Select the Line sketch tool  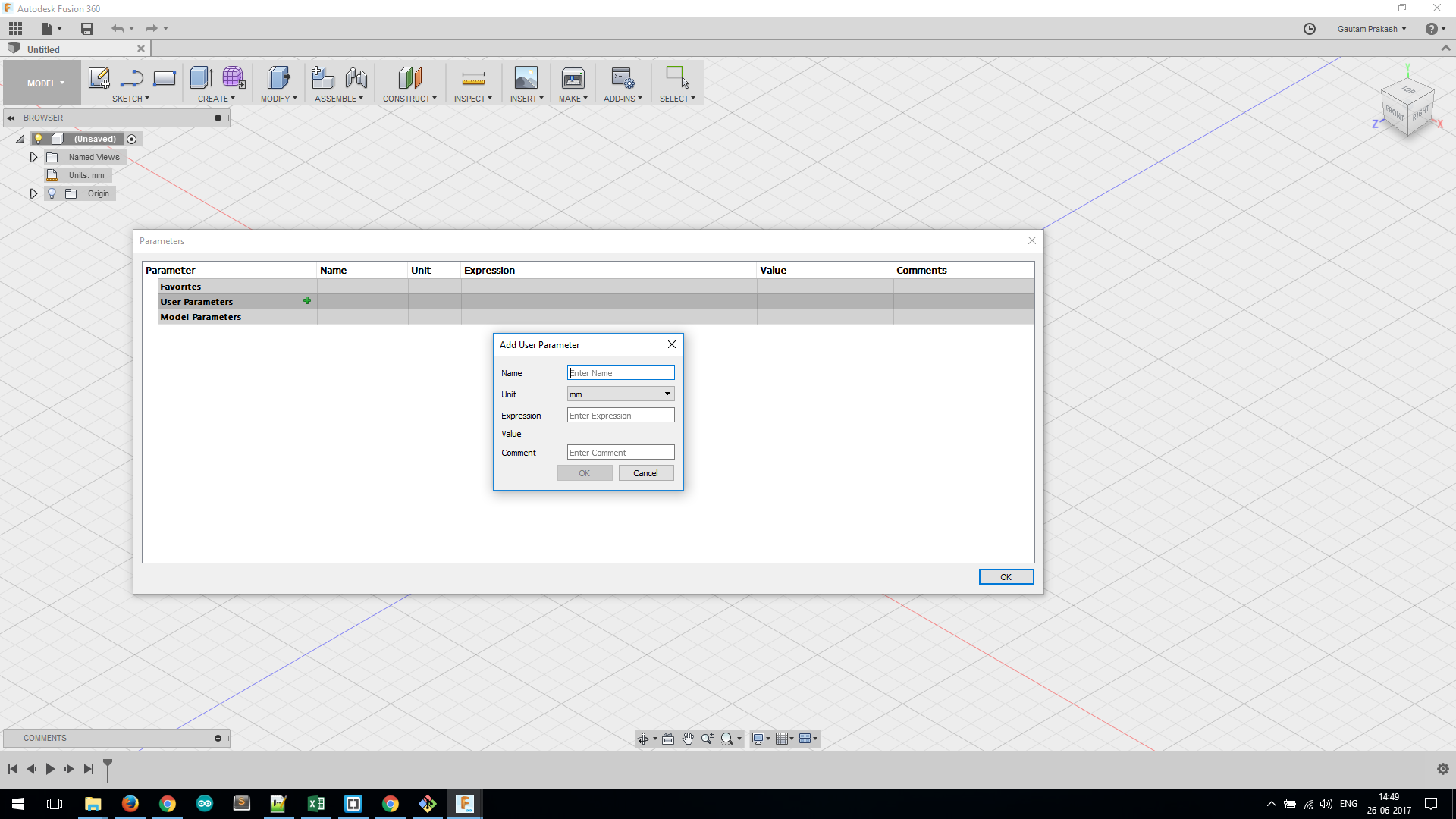[132, 77]
